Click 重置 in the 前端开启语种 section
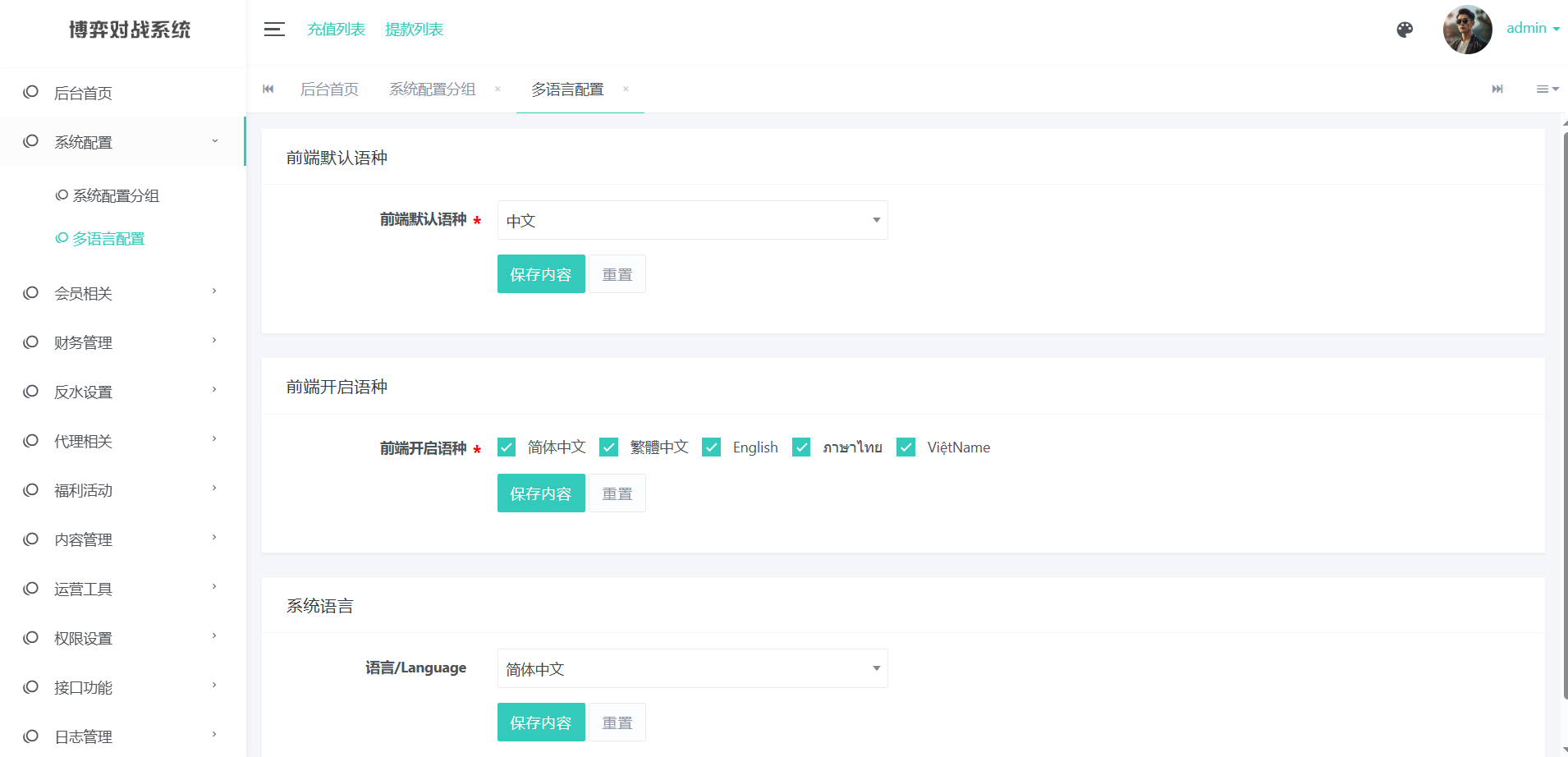Image resolution: width=1568 pixels, height=757 pixels. 617,493
